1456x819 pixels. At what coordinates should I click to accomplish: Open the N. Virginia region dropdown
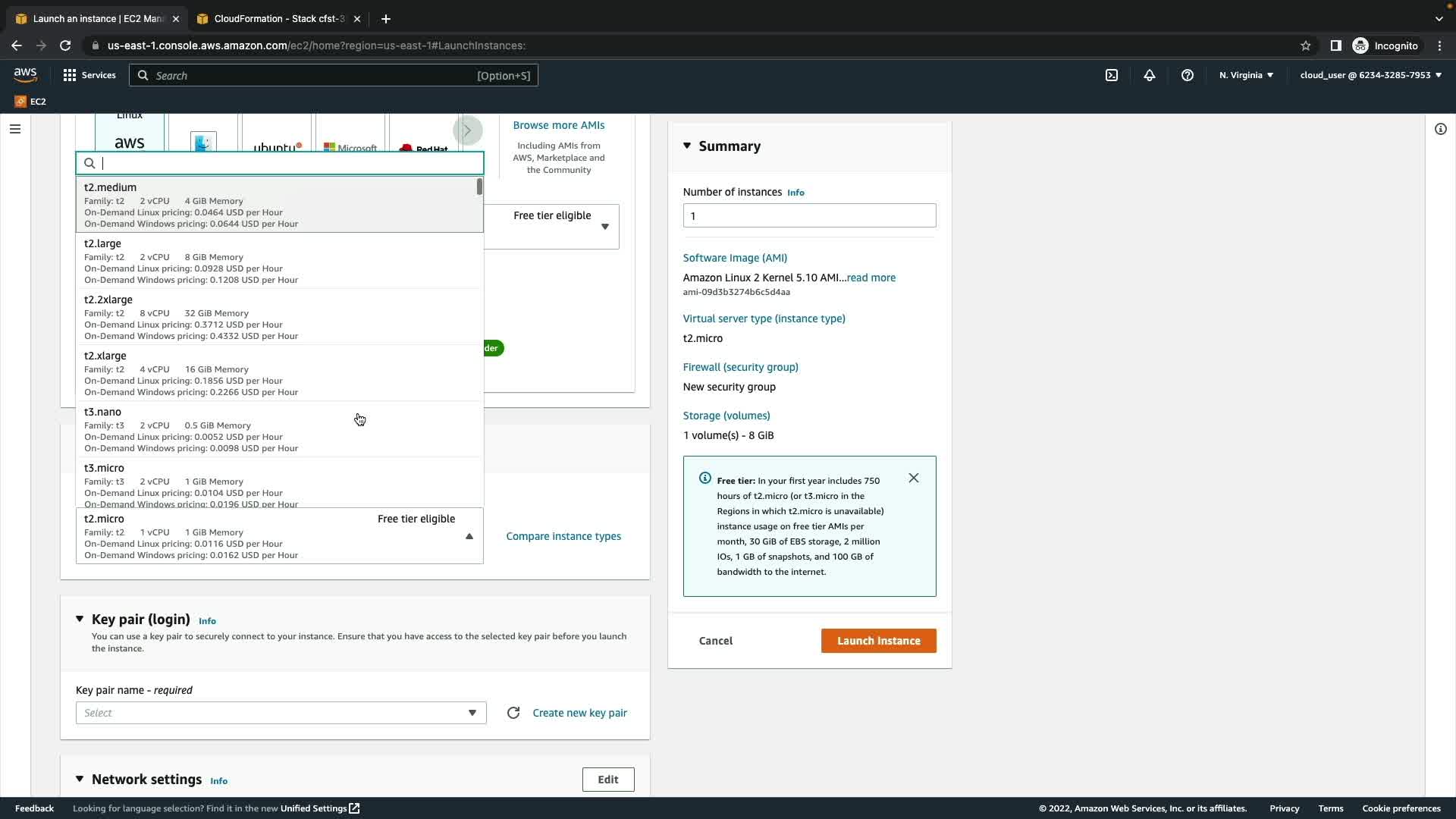coord(1246,75)
